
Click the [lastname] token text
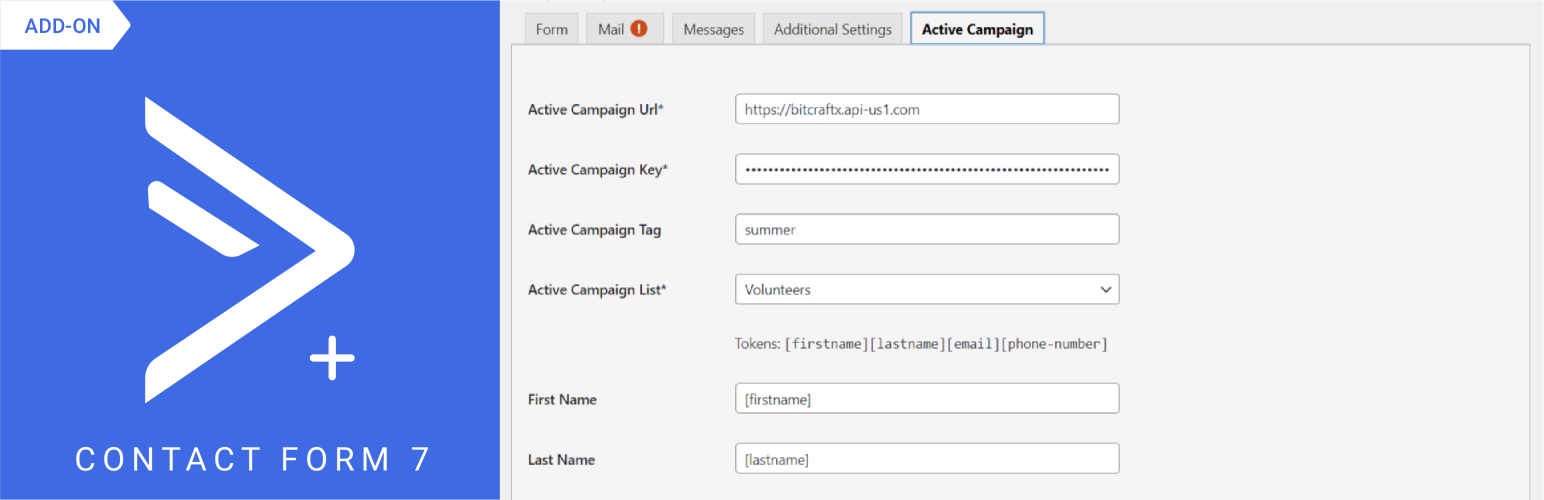(x=908, y=344)
